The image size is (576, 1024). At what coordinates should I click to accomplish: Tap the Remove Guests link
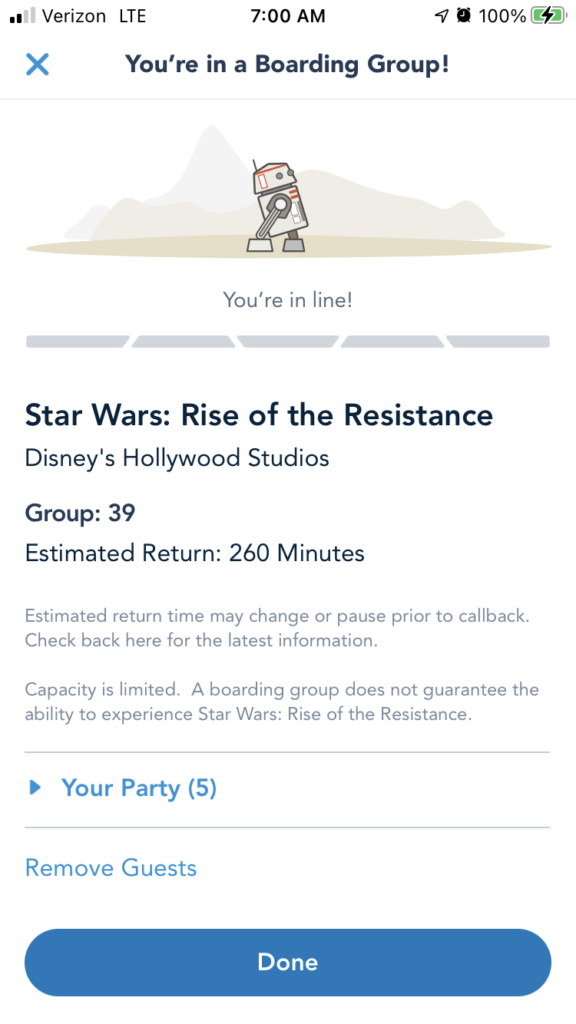pos(110,868)
